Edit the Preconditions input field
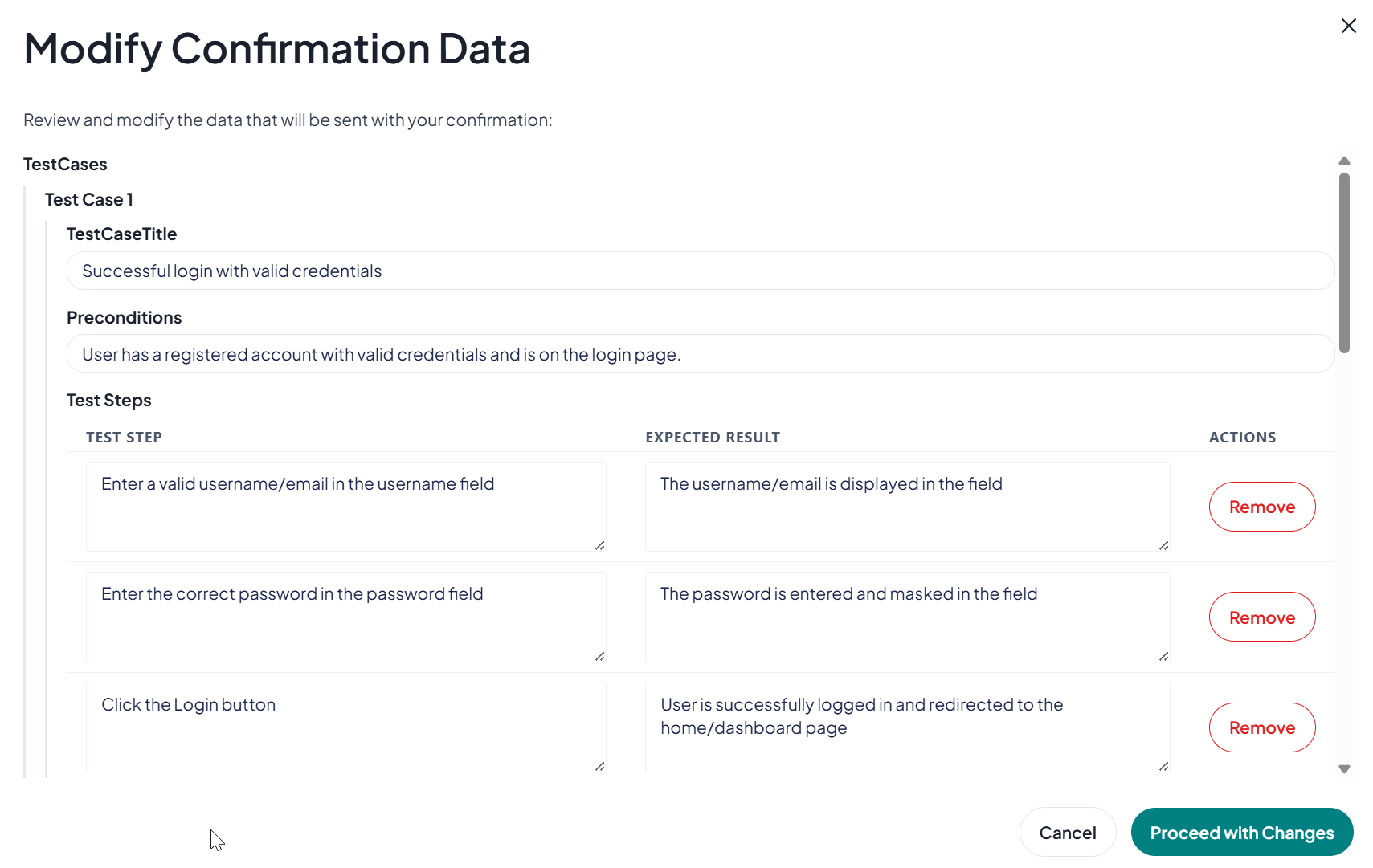 (x=701, y=353)
